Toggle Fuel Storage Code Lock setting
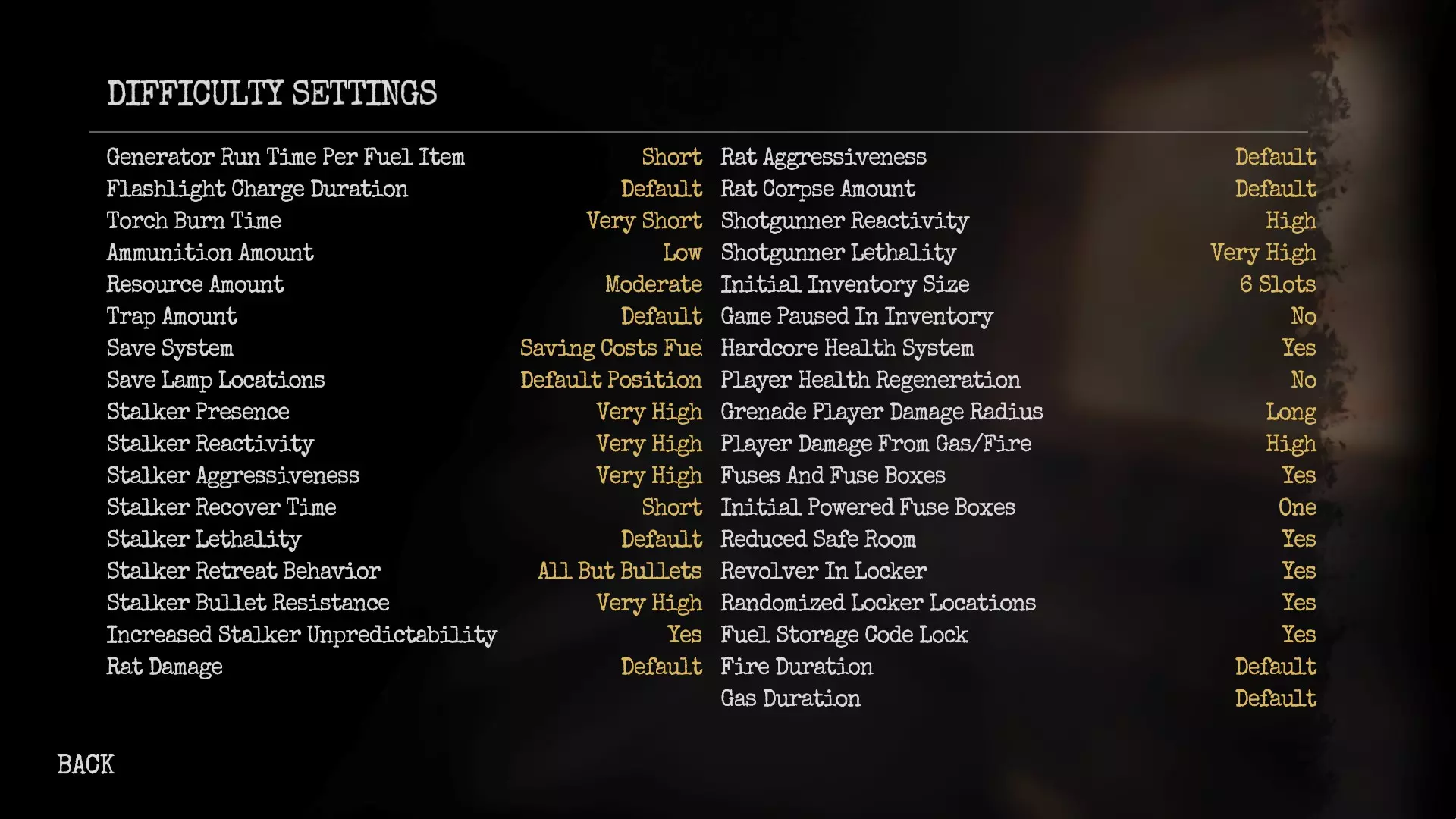 [1298, 635]
